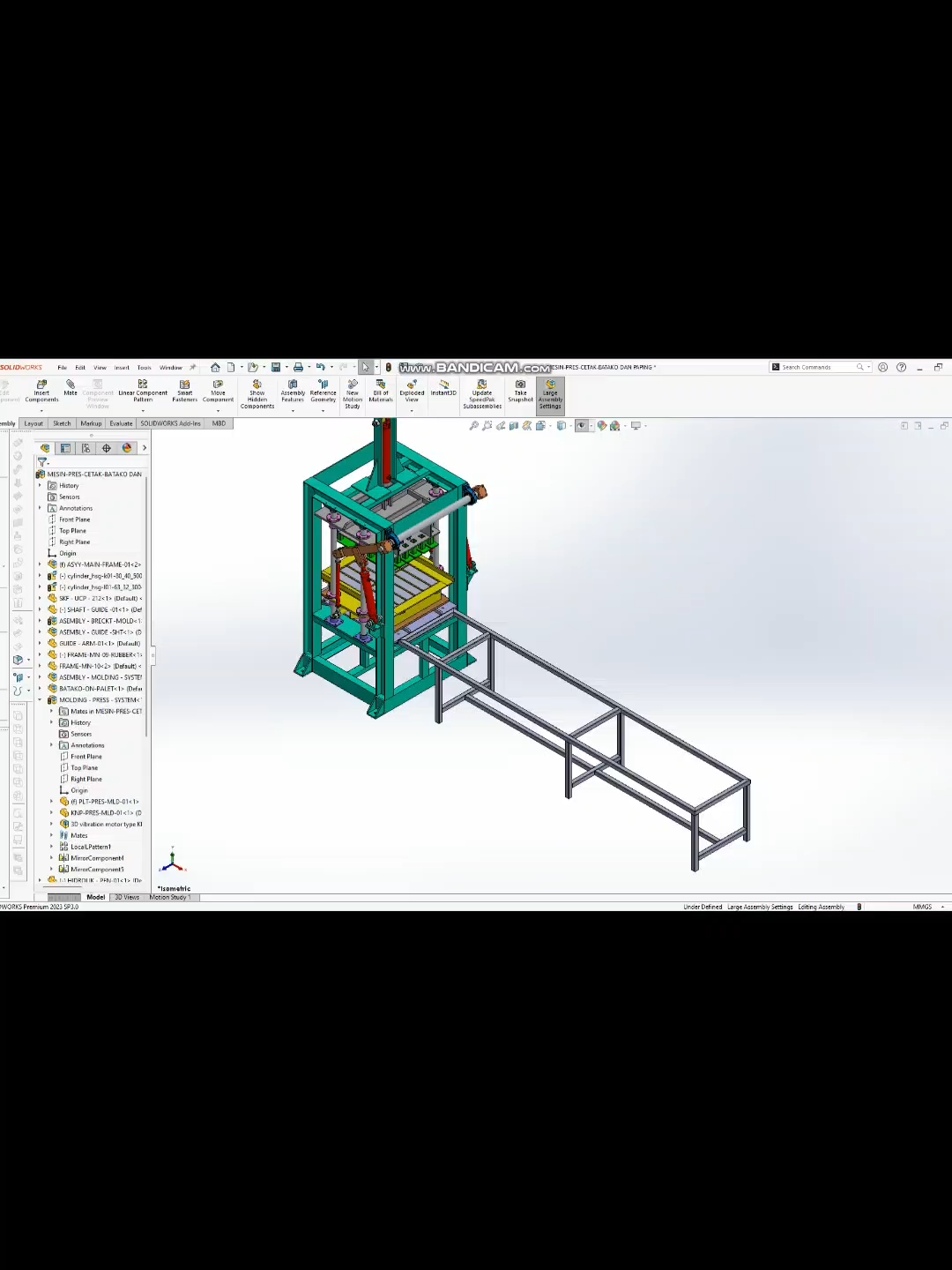The width and height of the screenshot is (952, 1270).
Task: Click the Help question mark button
Action: [901, 367]
